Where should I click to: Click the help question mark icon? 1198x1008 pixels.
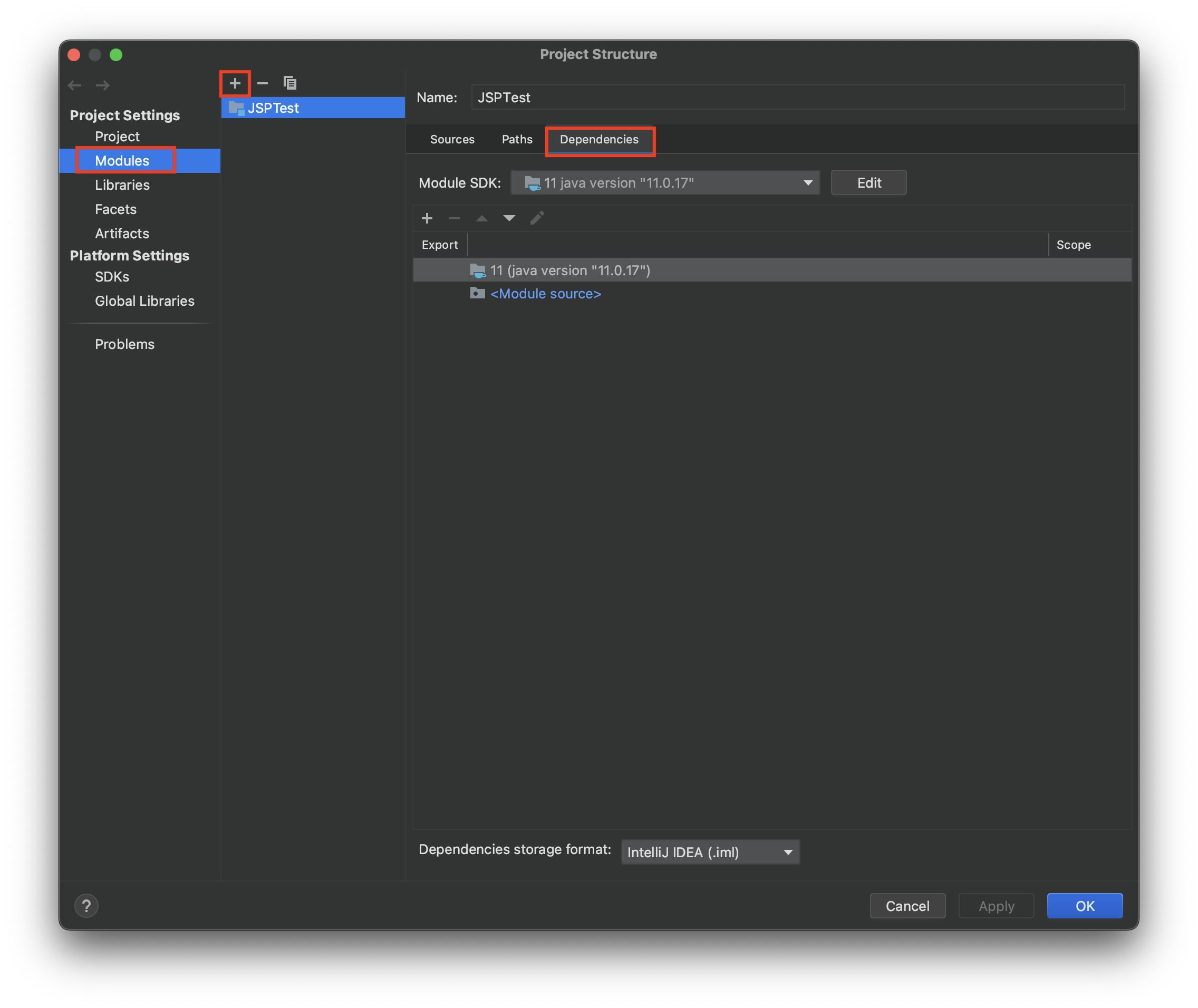(86, 906)
